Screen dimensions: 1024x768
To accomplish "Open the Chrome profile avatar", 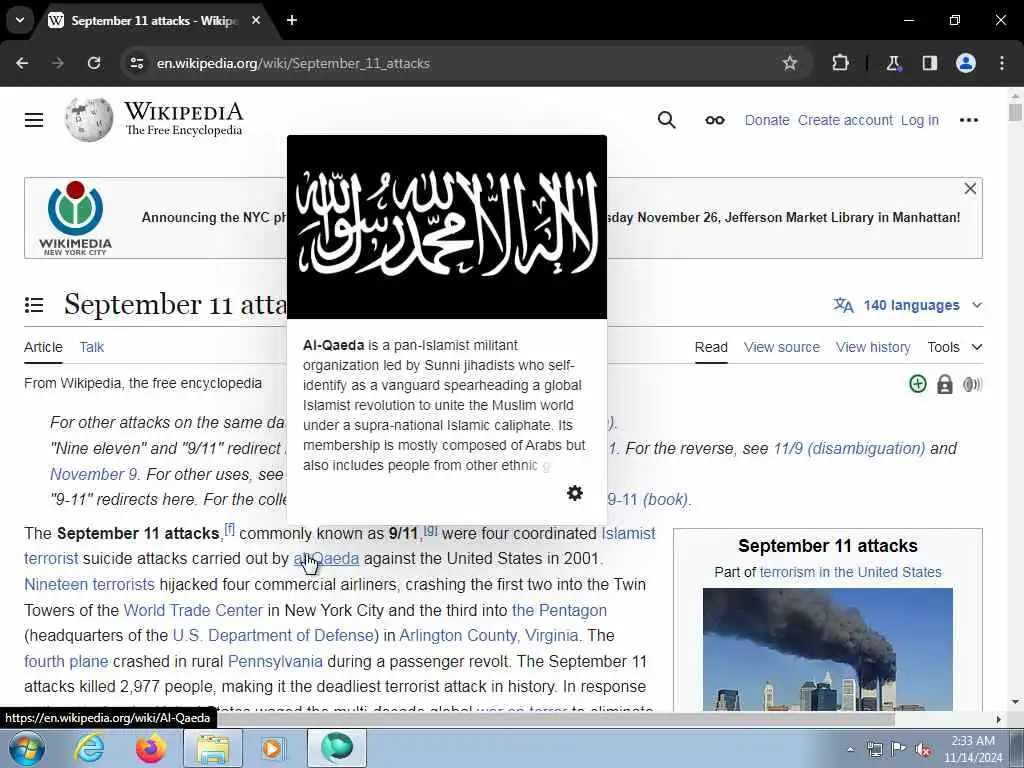I will [x=966, y=63].
